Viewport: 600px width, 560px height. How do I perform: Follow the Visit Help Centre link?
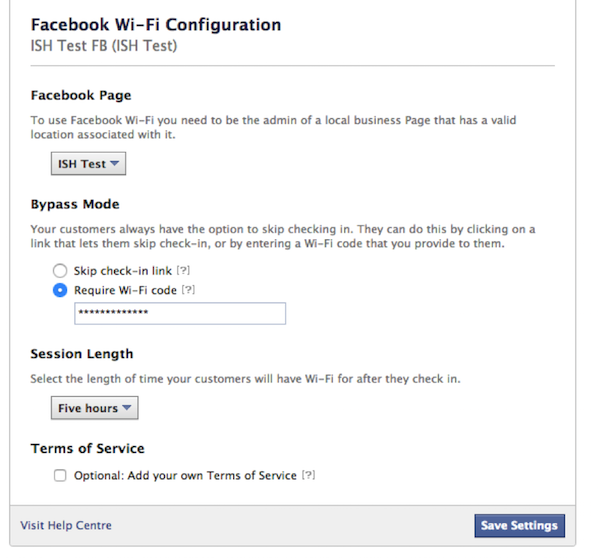(x=66, y=525)
